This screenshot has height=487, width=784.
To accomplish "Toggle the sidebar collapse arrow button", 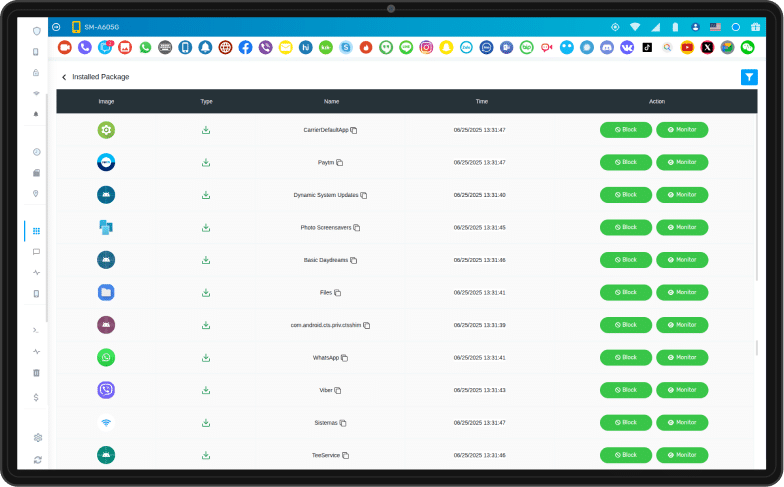I will coord(56,27).
